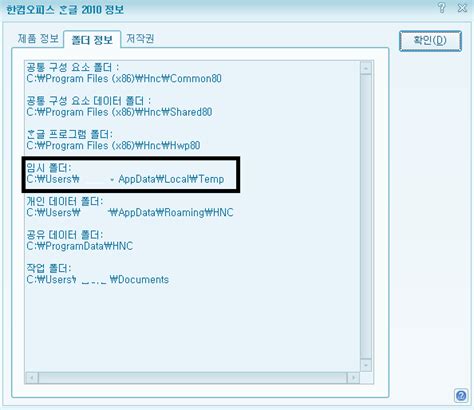Close the 한컴오피스 한글 2010 정보 dialog
Image resolution: width=474 pixels, height=410 pixels.
462,8
